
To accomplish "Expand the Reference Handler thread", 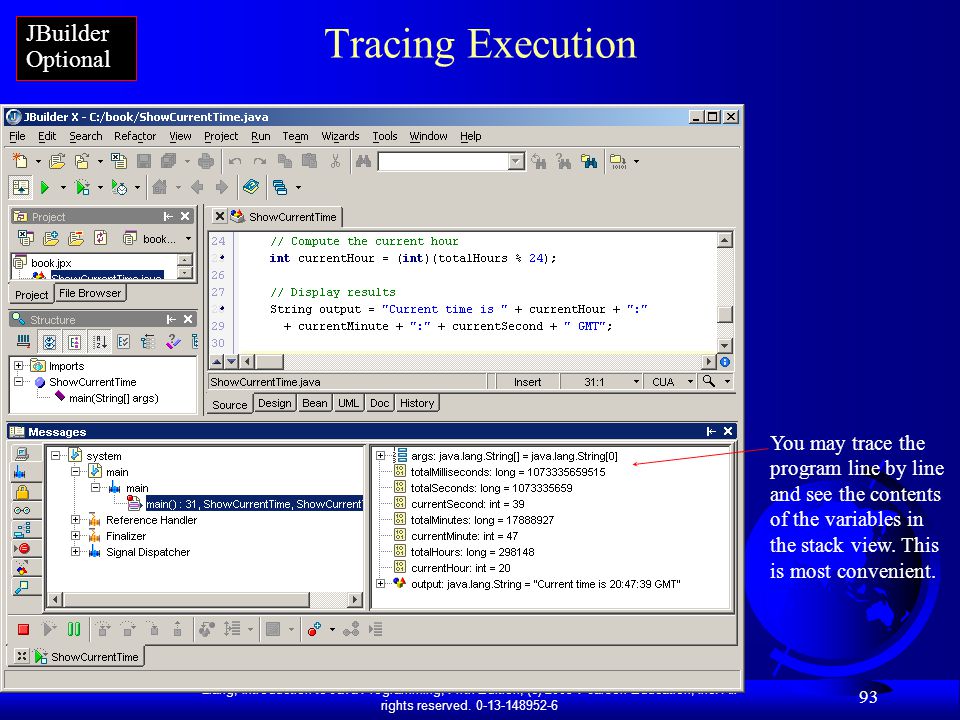I will pos(75,520).
